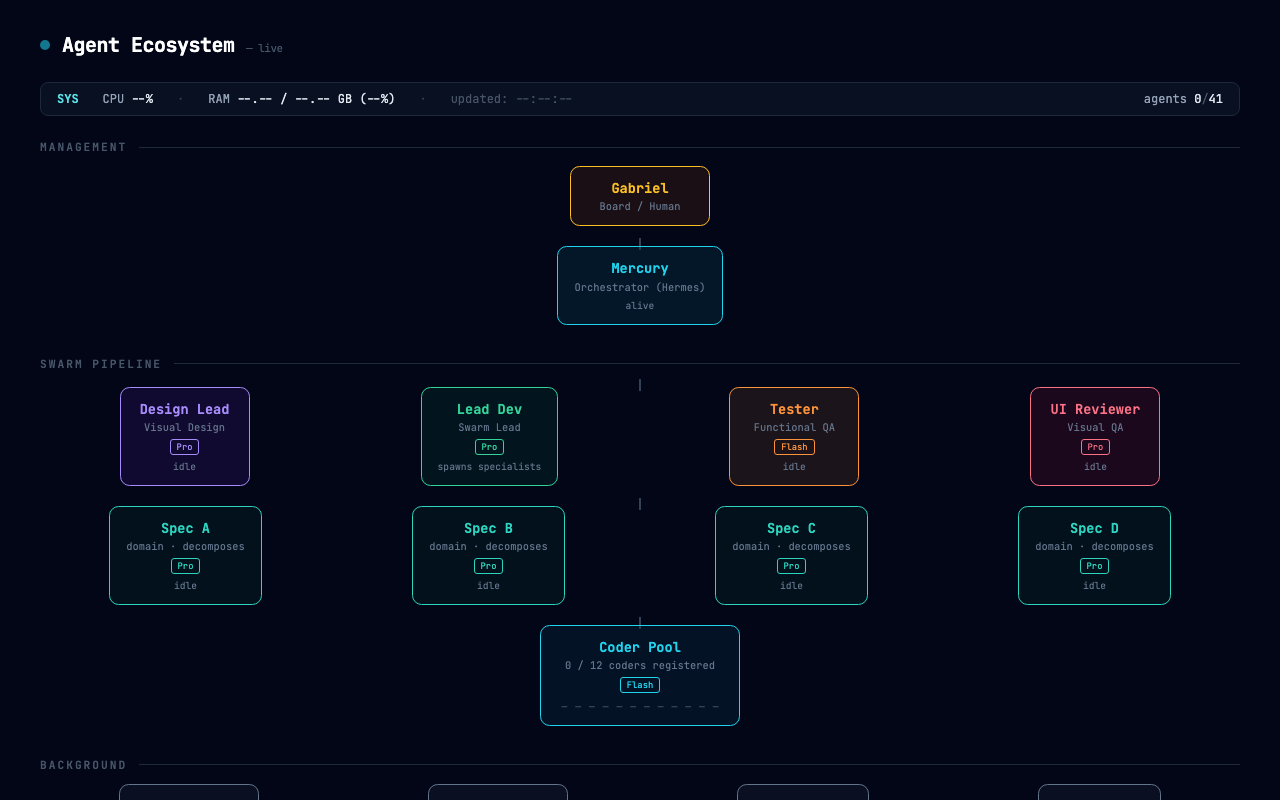This screenshot has width=1280, height=800.
Task: Click the Pro badge on Spec C
Action: 791,566
